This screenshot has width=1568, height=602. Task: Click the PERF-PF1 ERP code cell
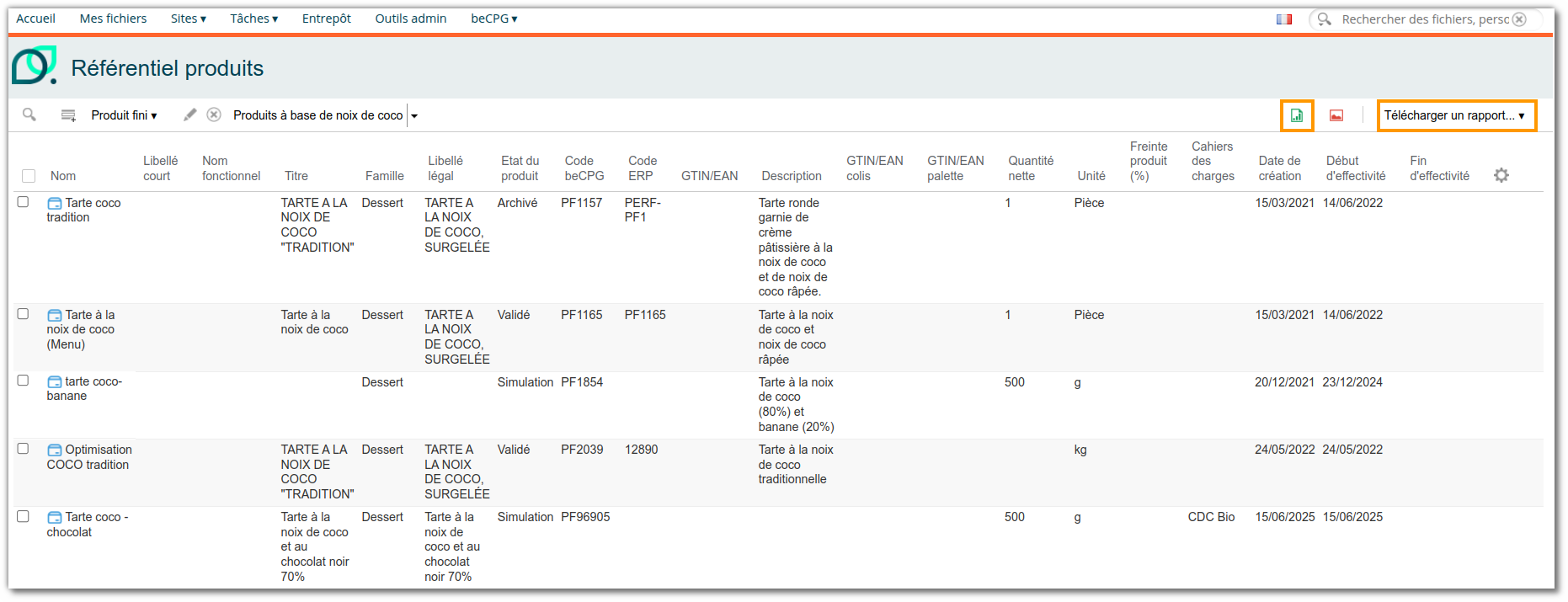click(x=643, y=210)
